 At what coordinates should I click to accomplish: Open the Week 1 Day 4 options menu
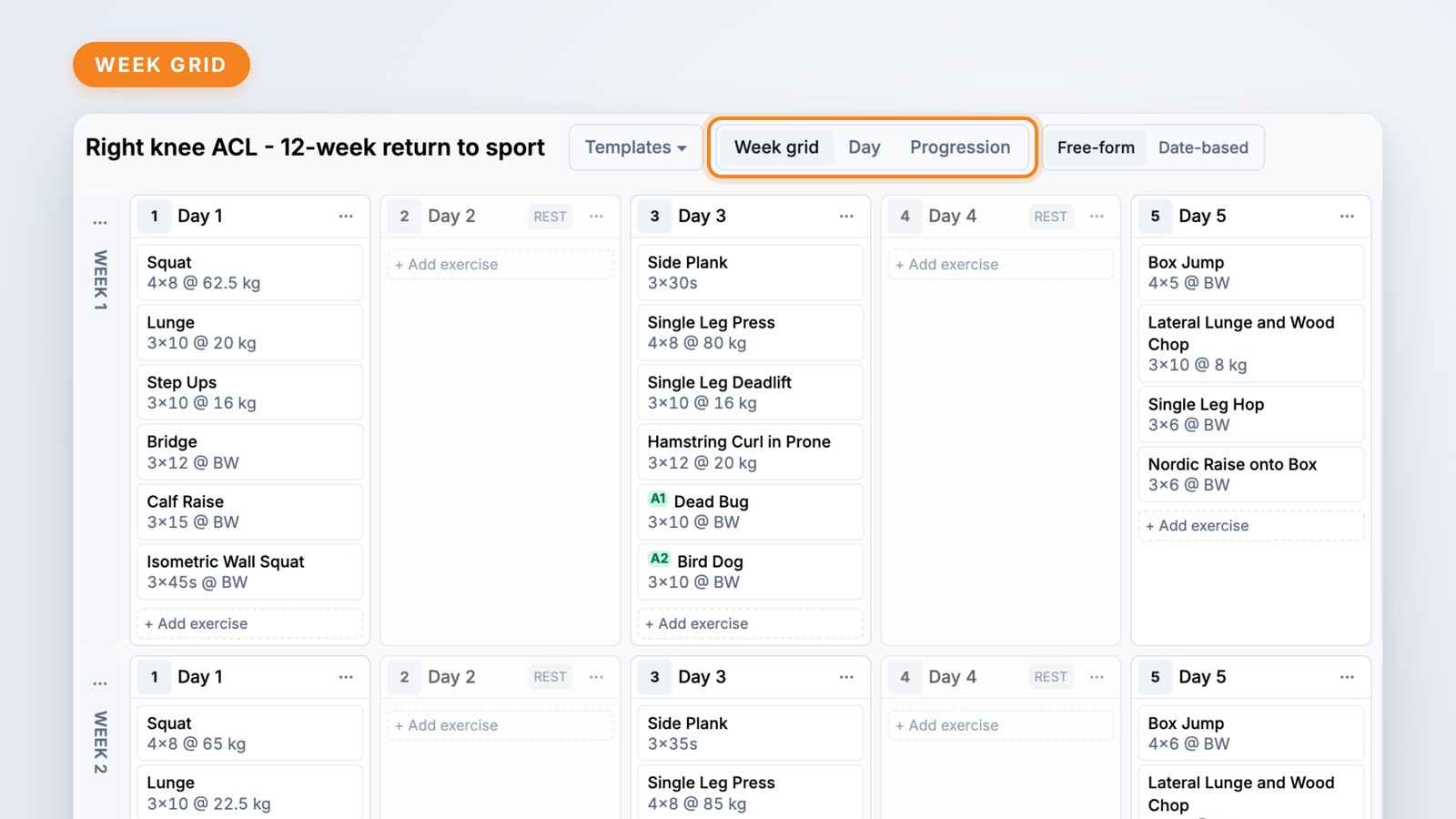1097,217
